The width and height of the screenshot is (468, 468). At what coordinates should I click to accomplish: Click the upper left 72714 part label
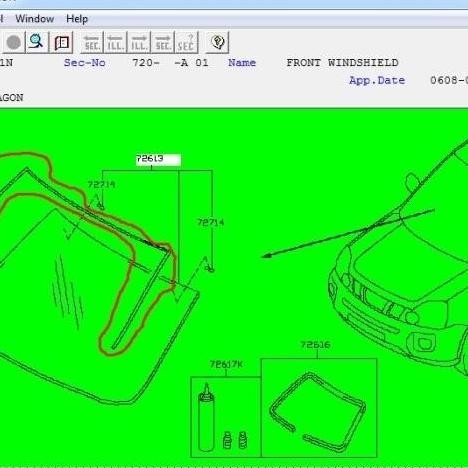[101, 184]
